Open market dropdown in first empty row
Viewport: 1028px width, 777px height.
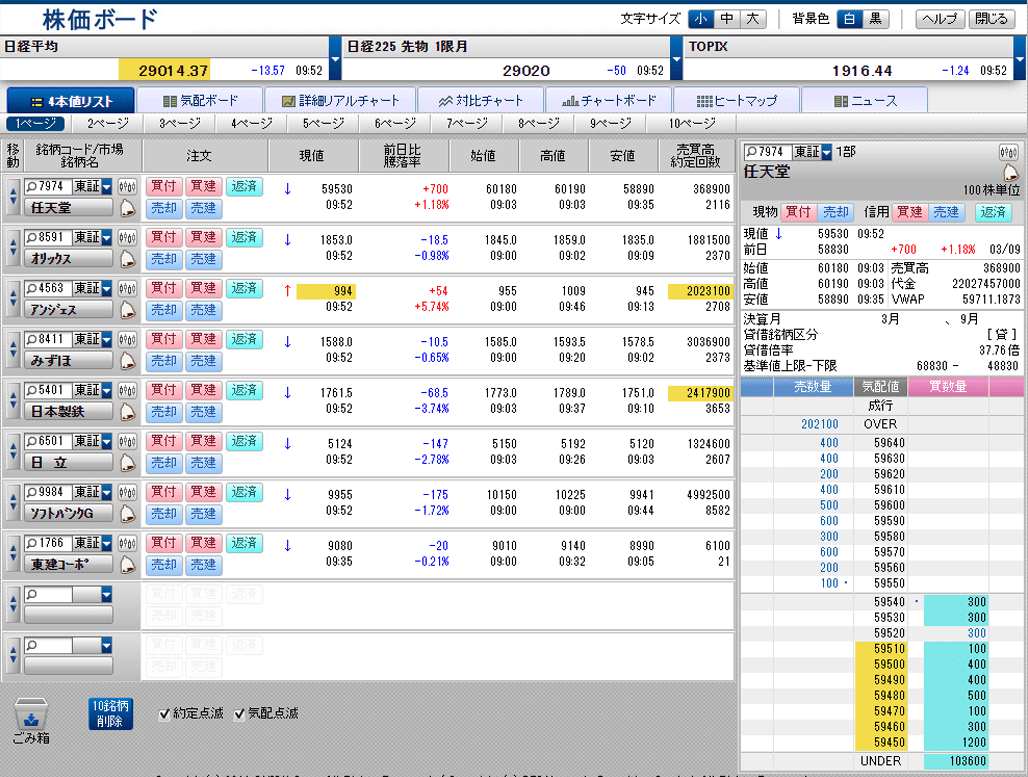[106, 595]
